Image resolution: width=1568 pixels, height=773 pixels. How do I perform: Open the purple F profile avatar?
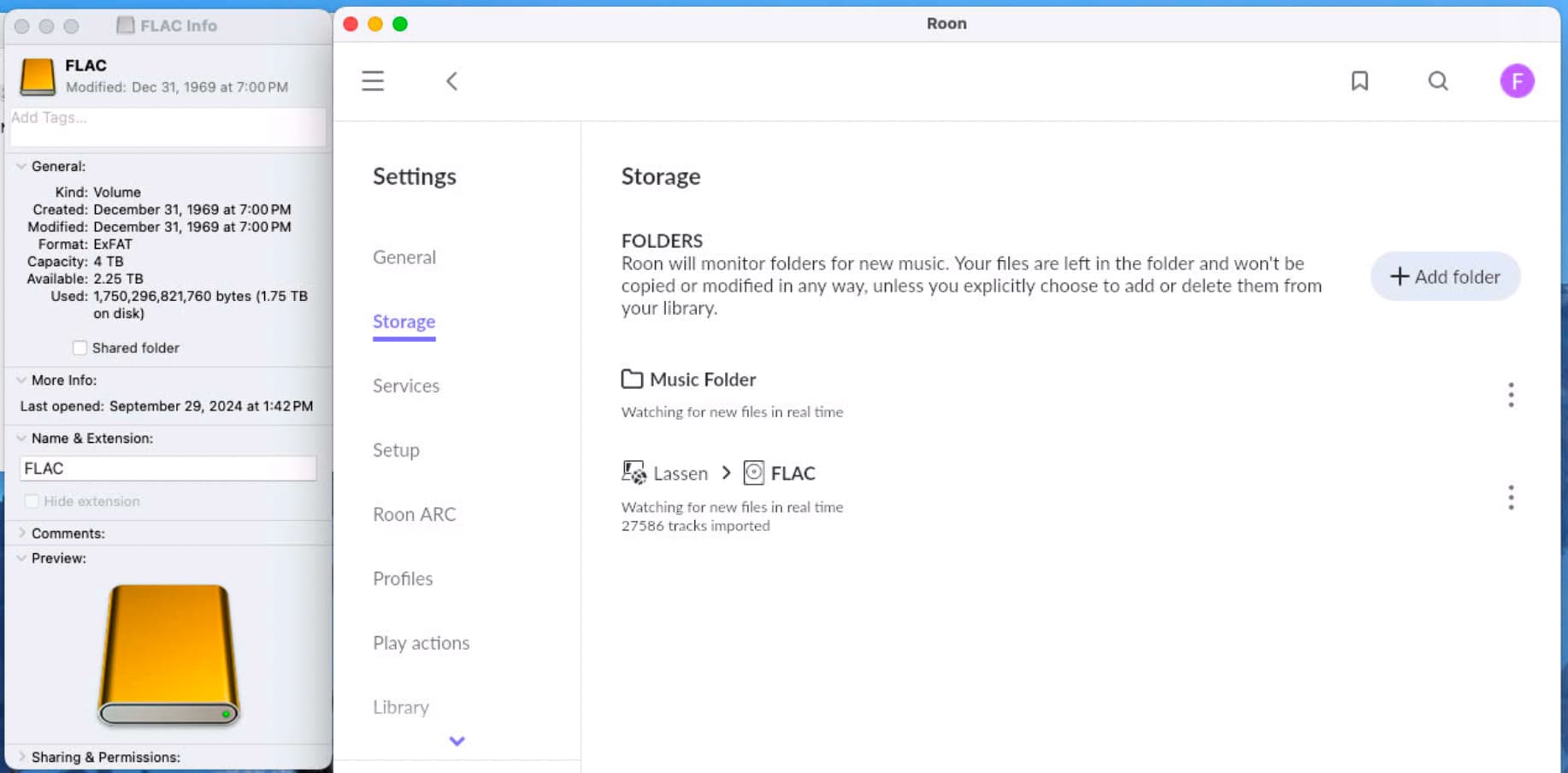coord(1517,81)
